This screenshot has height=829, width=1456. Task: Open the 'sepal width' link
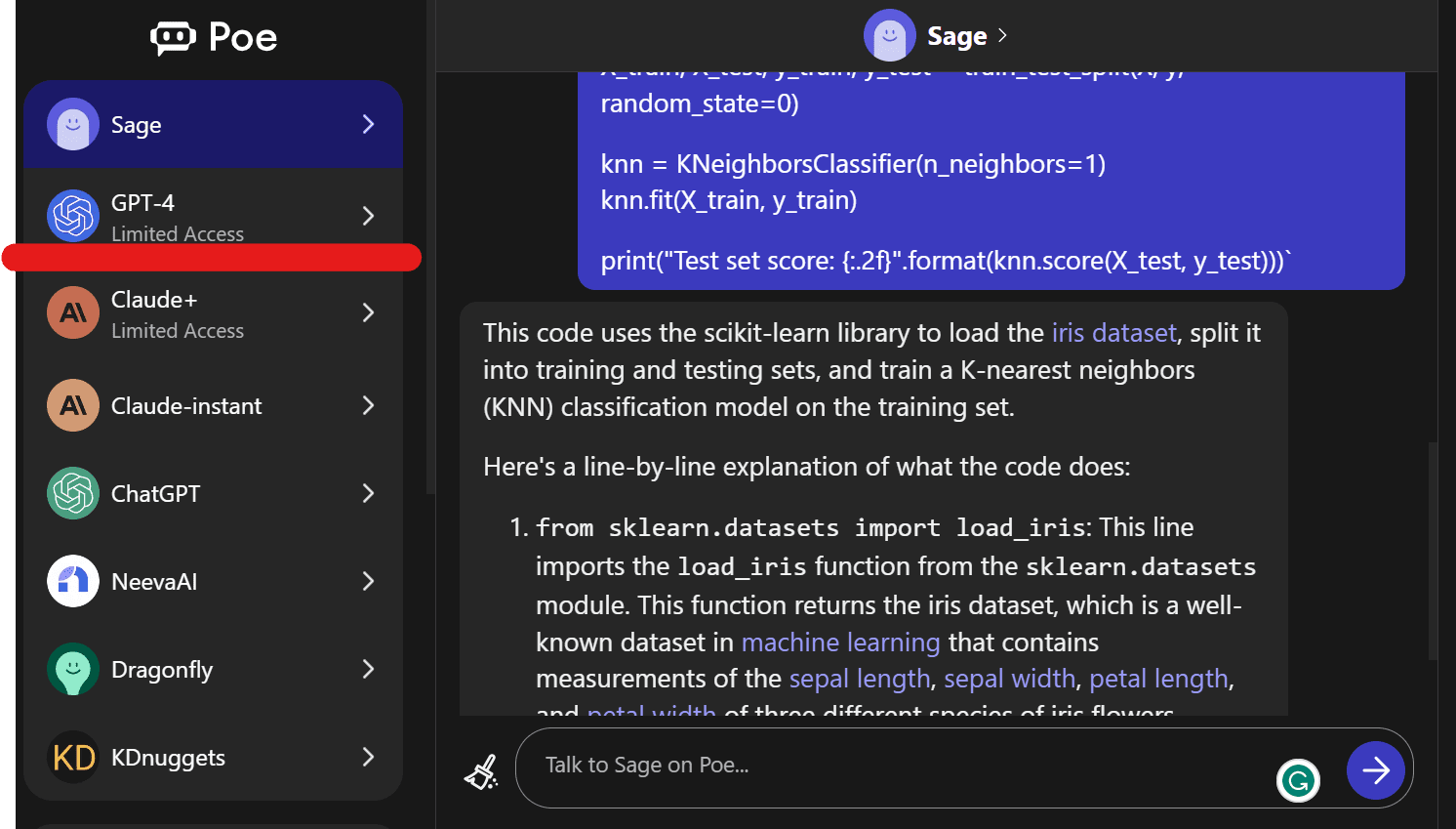pyautogui.click(x=1009, y=679)
